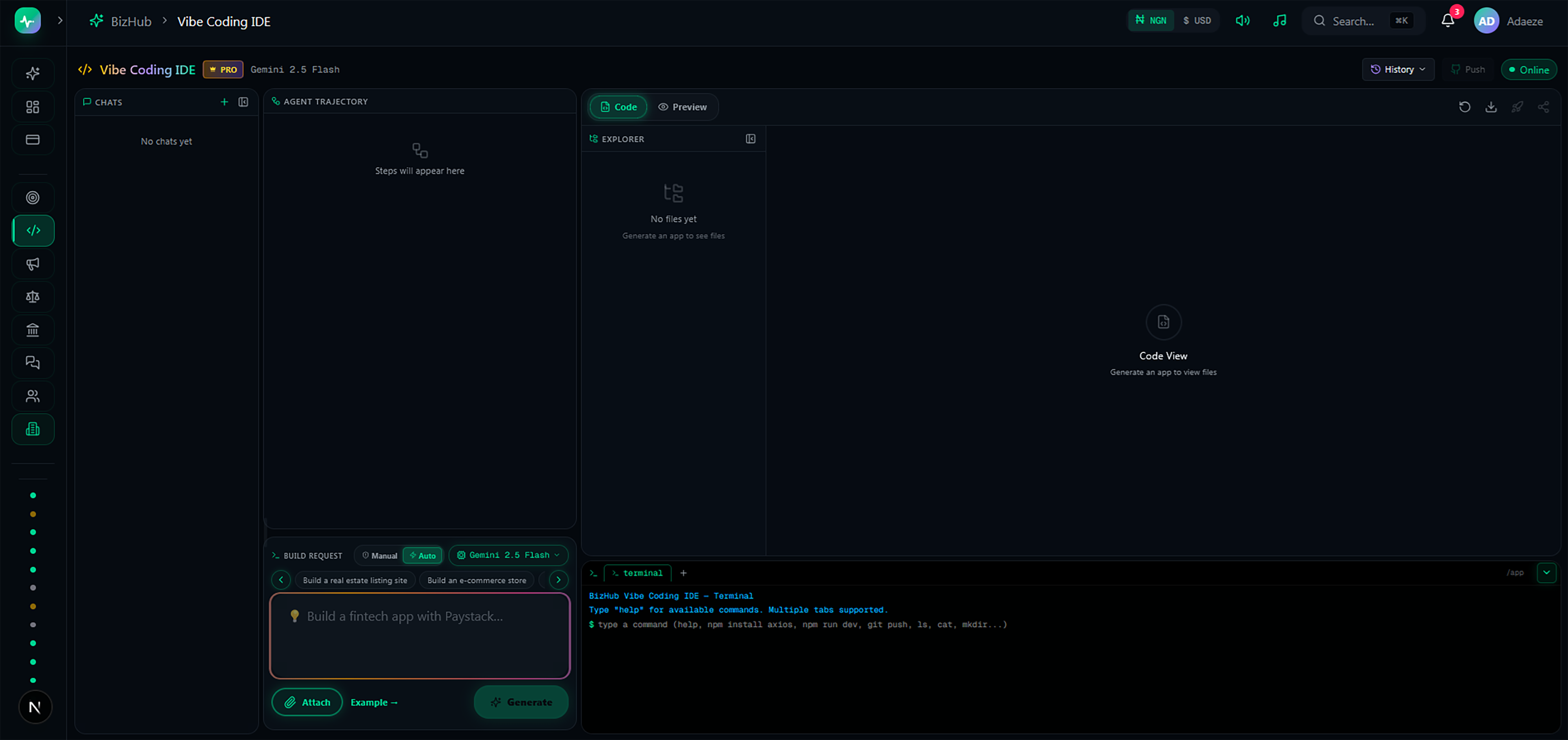This screenshot has width=1568, height=740.
Task: Open the office building sidebar icon
Action: tap(33, 429)
